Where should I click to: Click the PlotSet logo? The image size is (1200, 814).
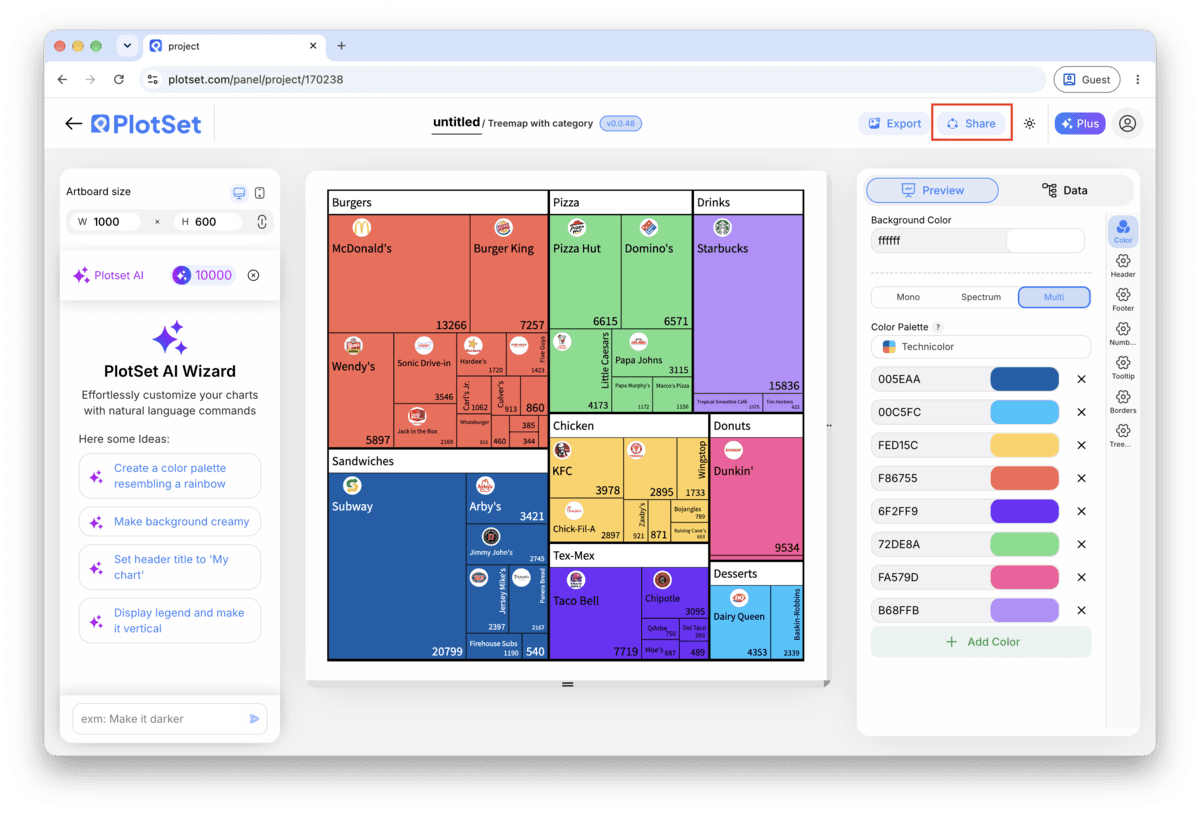point(146,124)
